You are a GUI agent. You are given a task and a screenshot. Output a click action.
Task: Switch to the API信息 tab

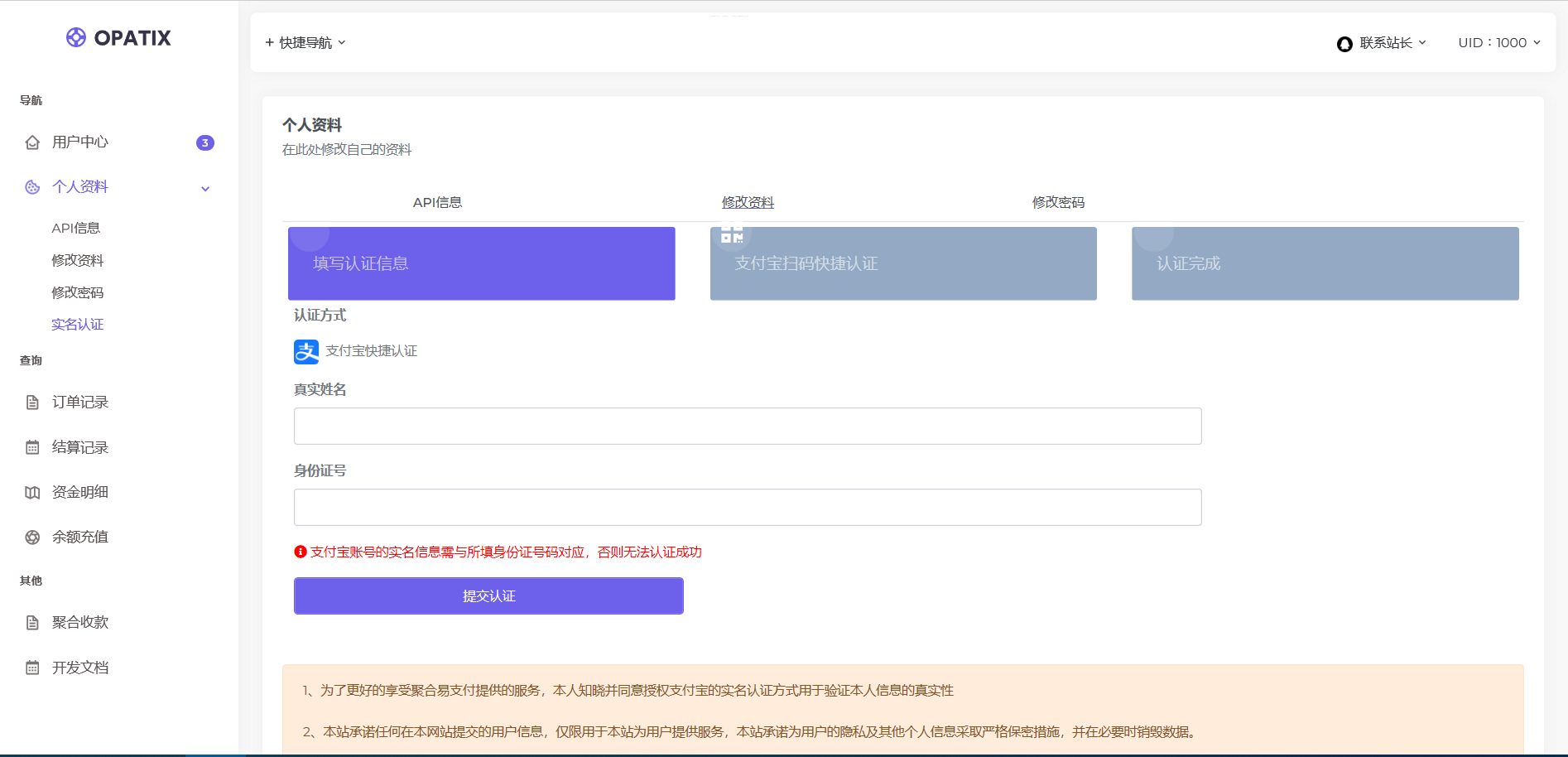[438, 202]
